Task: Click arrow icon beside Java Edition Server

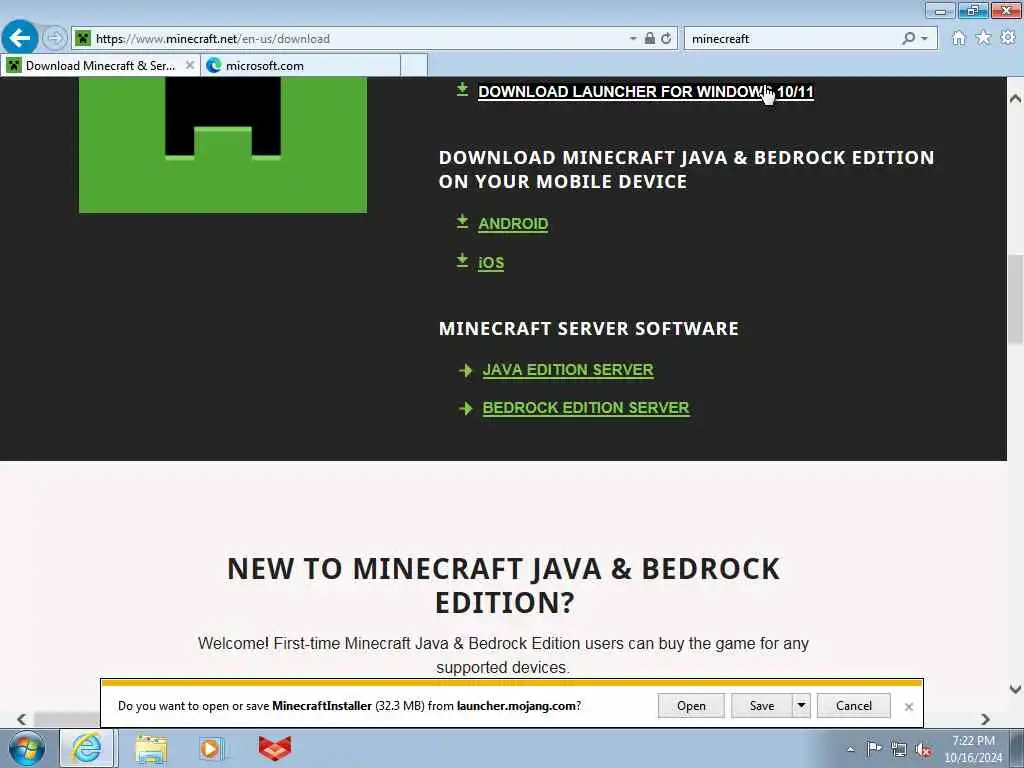Action: 466,371
